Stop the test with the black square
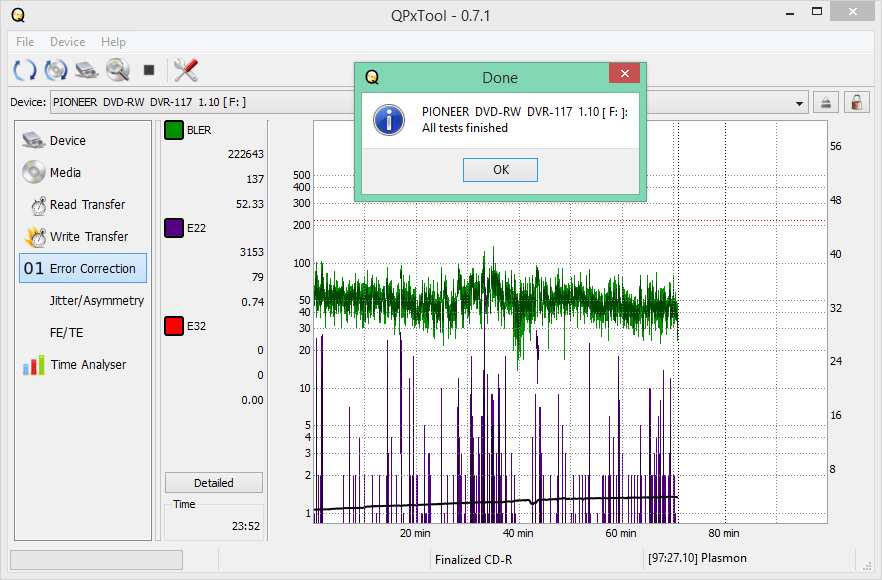Image resolution: width=882 pixels, height=580 pixels. pyautogui.click(x=149, y=70)
